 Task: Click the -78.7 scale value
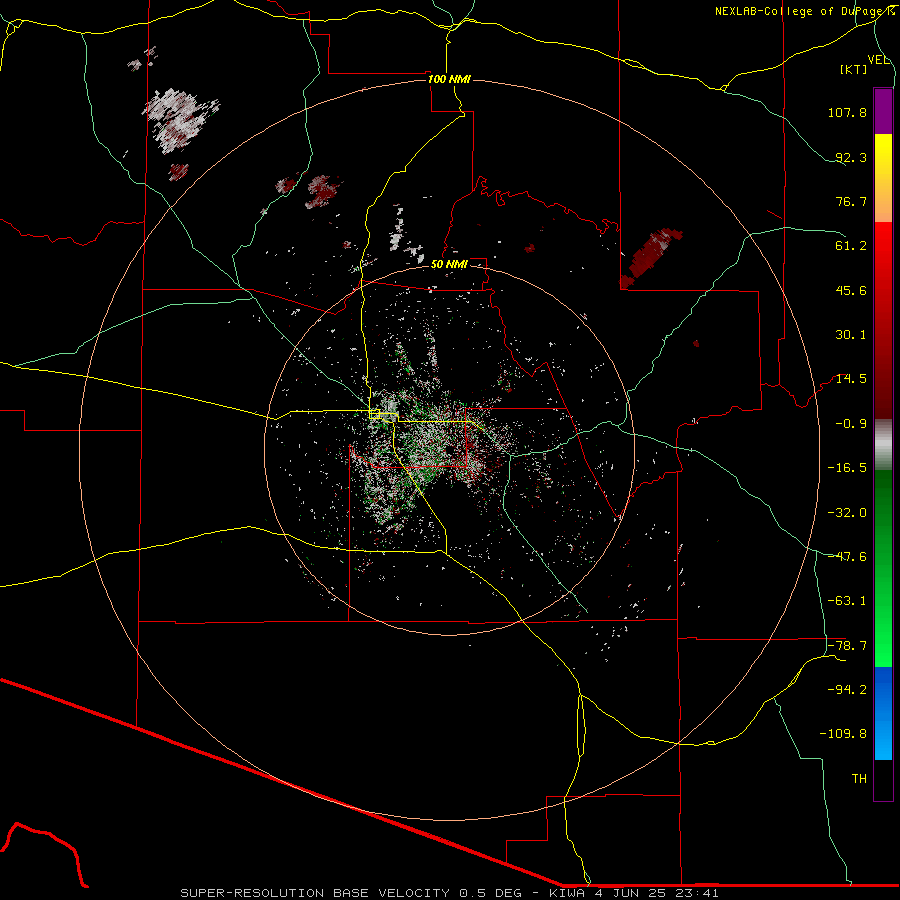pyautogui.click(x=847, y=646)
